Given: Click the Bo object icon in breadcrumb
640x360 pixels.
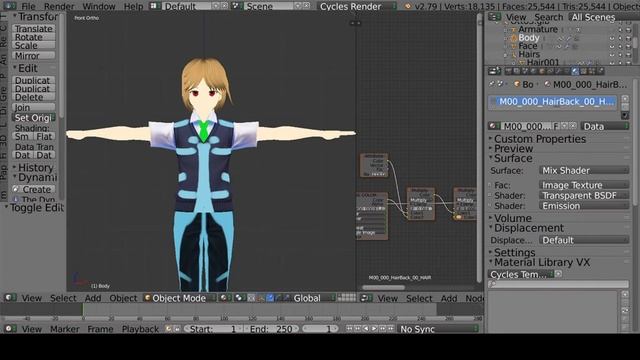Looking at the screenshot, I should [x=517, y=84].
